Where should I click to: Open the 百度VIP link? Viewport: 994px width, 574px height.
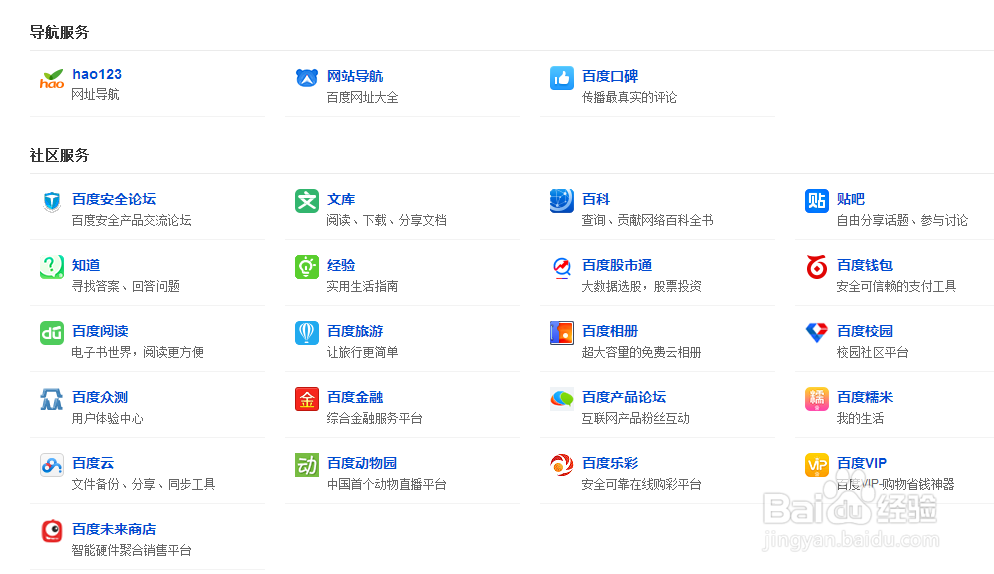(x=862, y=463)
